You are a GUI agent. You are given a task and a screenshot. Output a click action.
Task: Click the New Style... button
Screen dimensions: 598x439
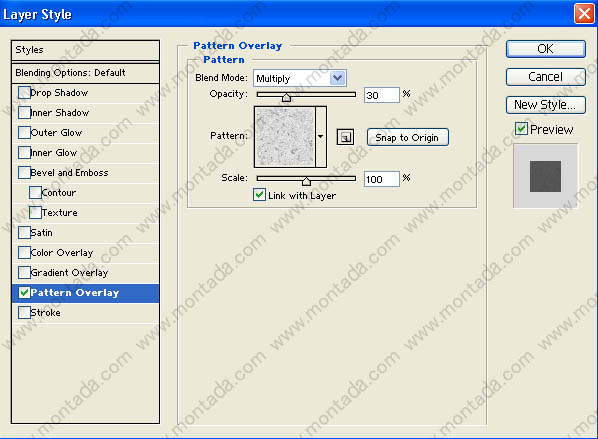tap(546, 105)
